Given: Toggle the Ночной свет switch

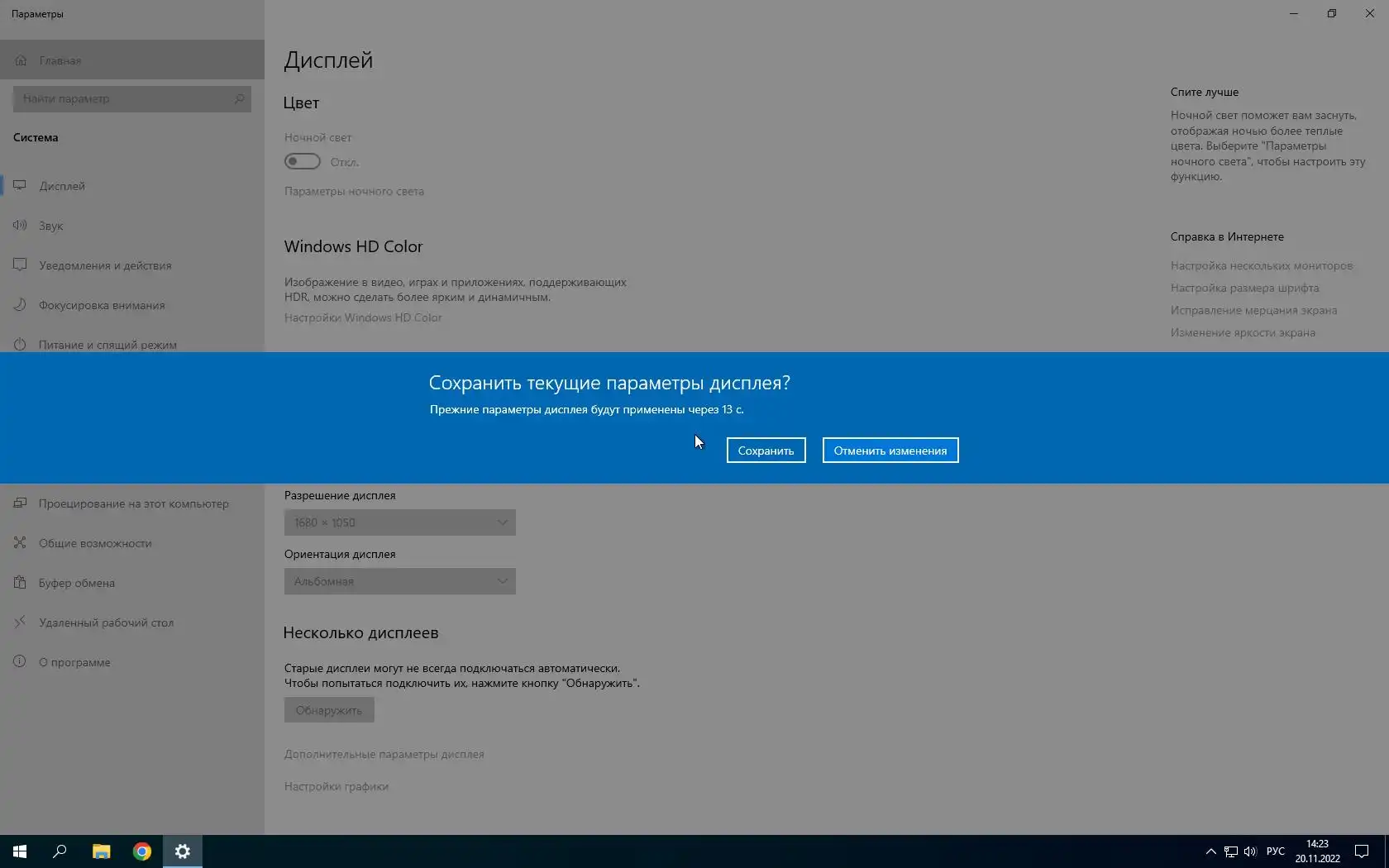Looking at the screenshot, I should [x=303, y=161].
